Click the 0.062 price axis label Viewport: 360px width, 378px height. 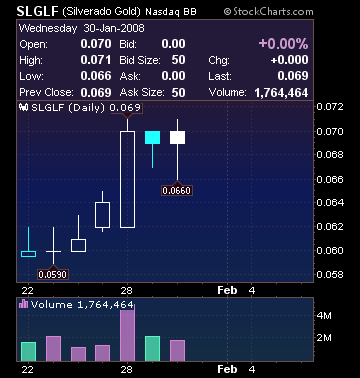pyautogui.click(x=330, y=227)
